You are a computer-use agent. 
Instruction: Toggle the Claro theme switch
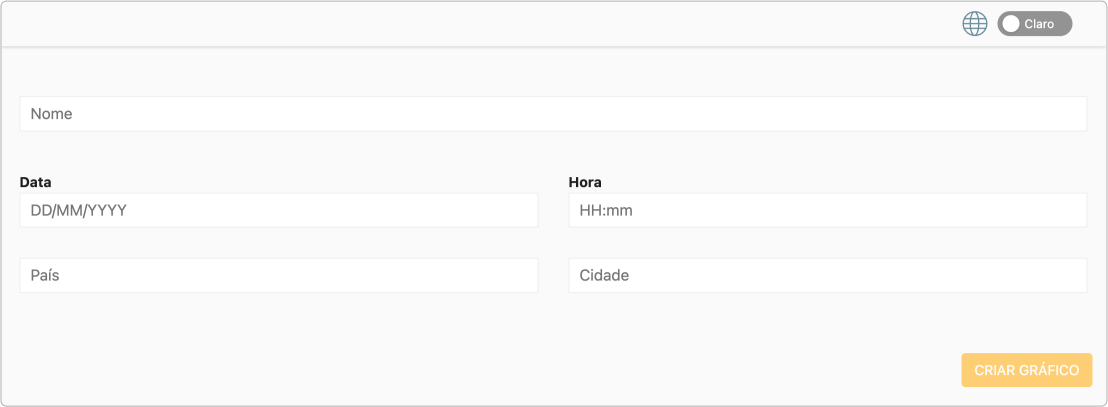tap(1034, 24)
